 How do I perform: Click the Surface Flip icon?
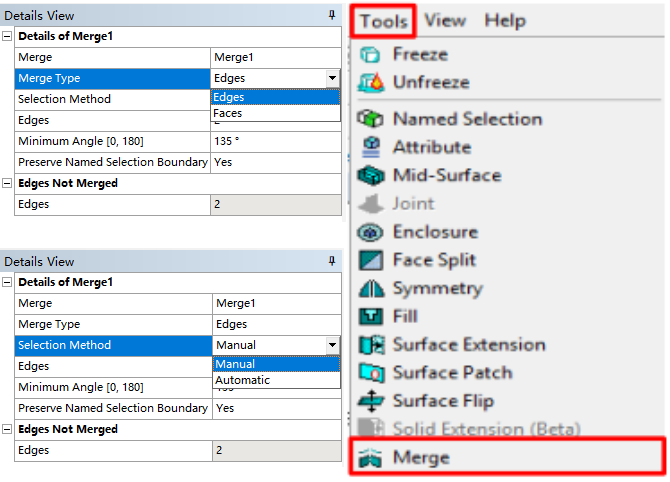371,401
